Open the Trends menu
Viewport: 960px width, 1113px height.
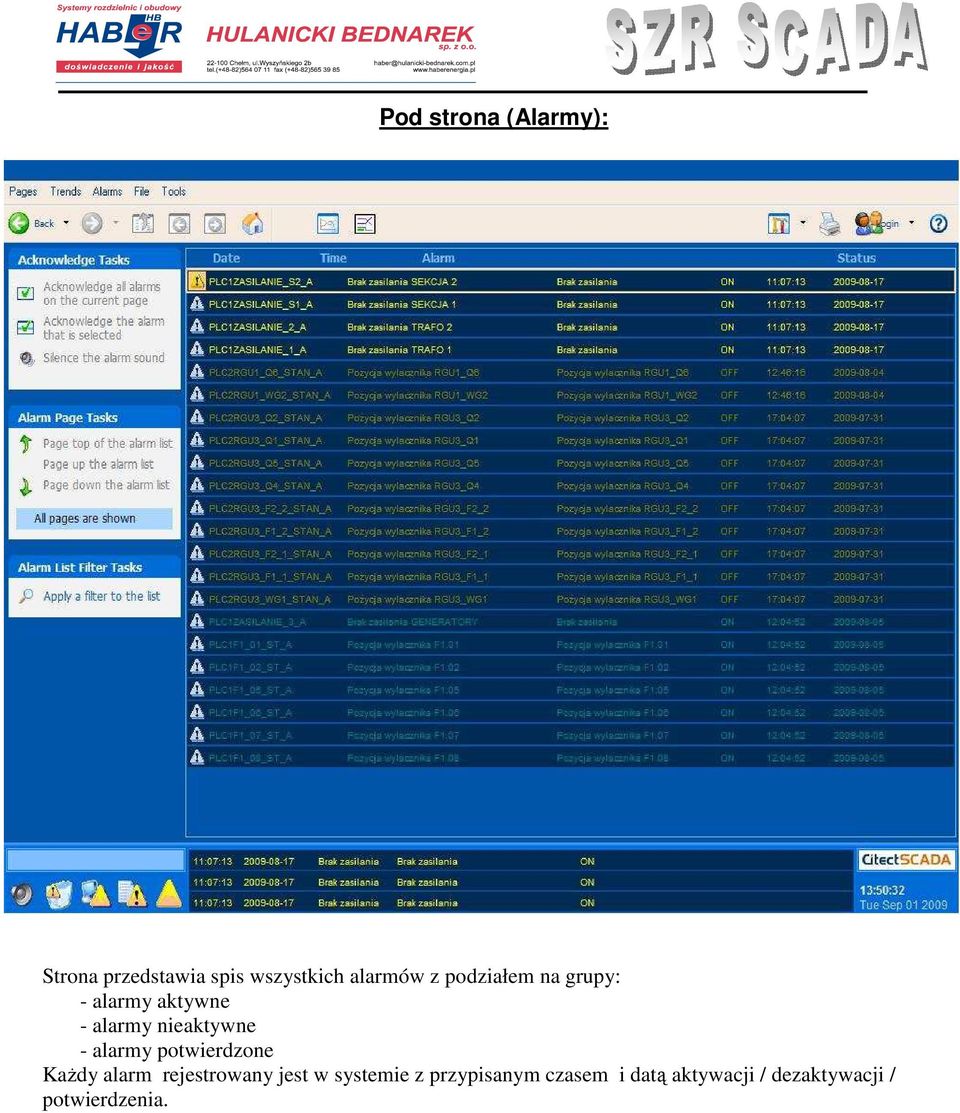(65, 192)
